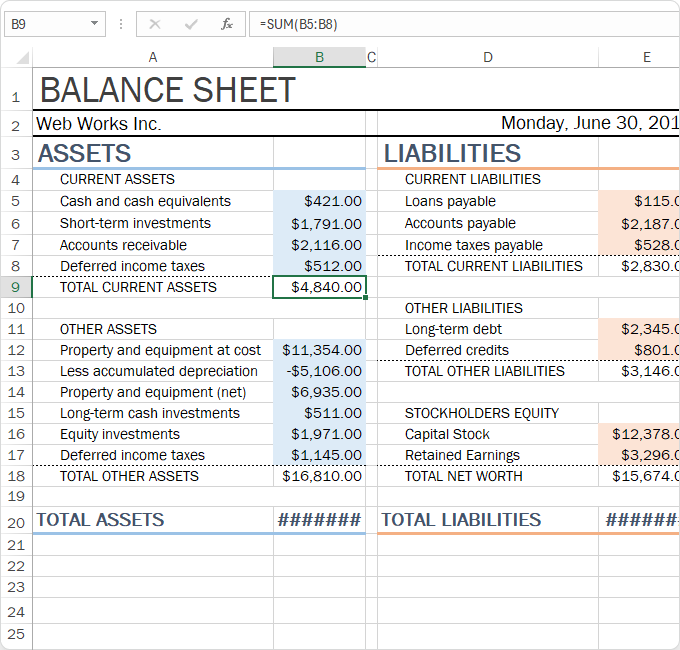Click Short-term investments label
Screen dimensions: 680x650
tap(135, 223)
